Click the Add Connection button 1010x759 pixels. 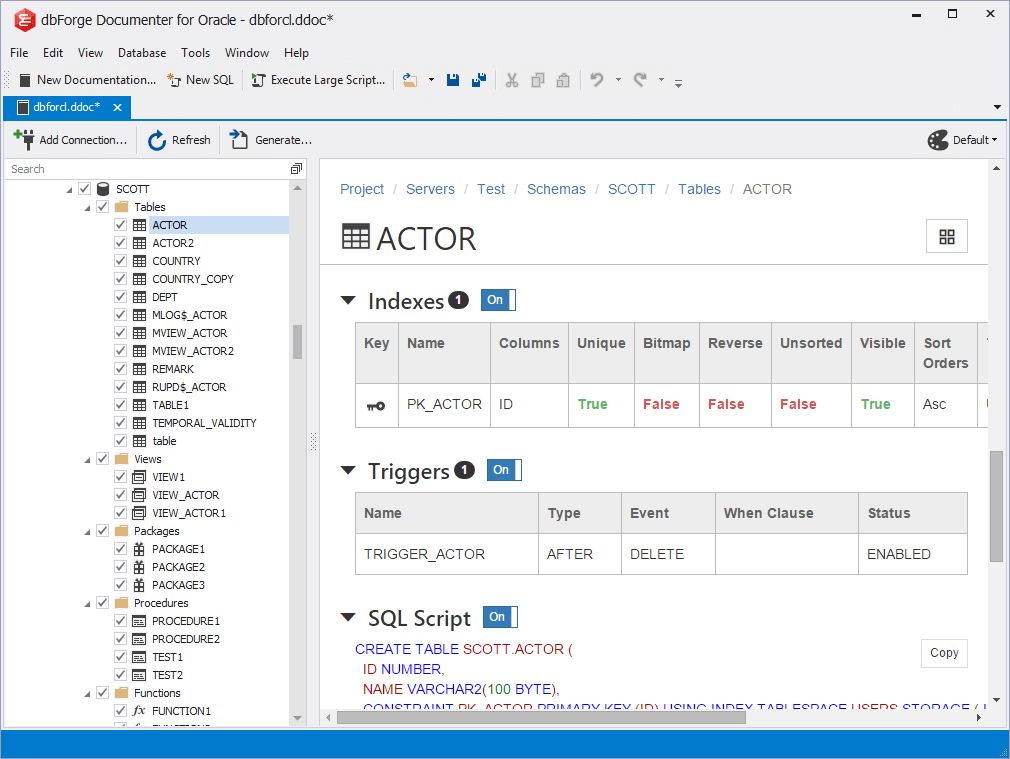[70, 140]
